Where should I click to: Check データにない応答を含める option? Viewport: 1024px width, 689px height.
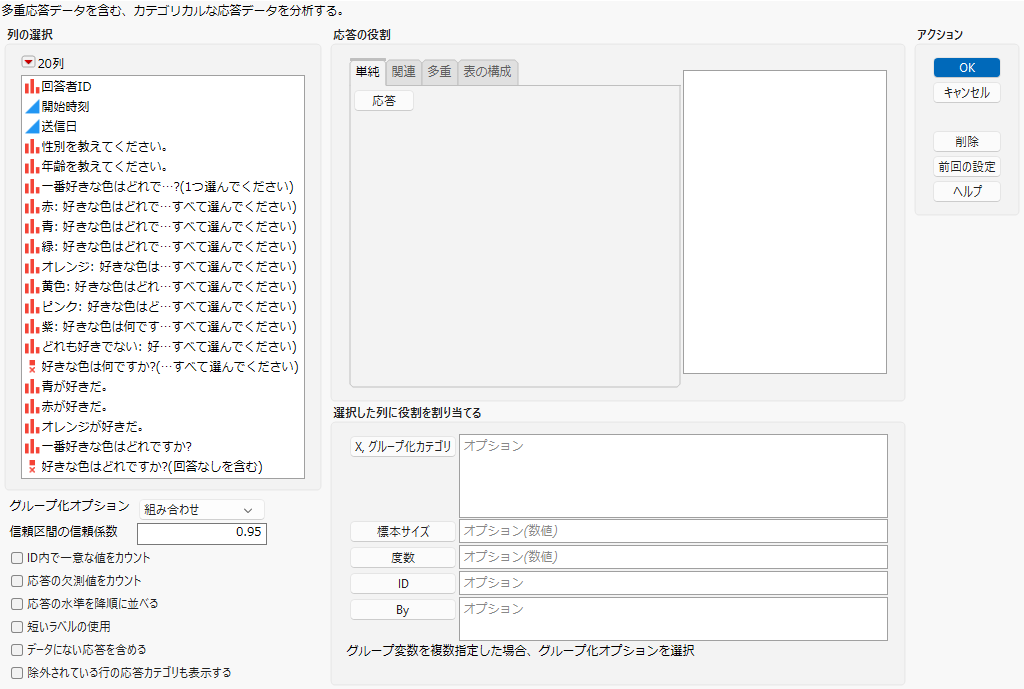[x=17, y=650]
